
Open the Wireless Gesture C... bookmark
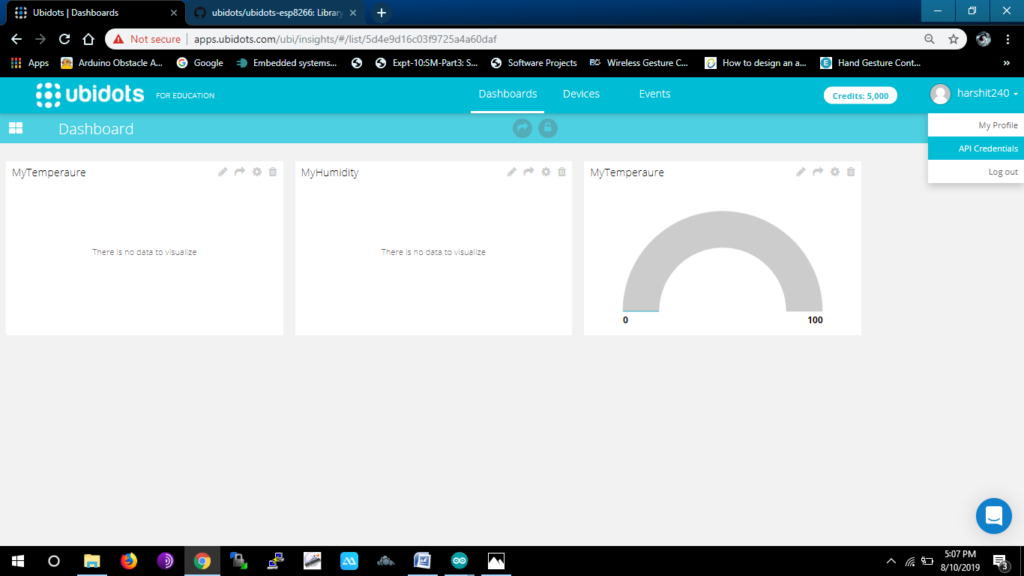click(639, 63)
